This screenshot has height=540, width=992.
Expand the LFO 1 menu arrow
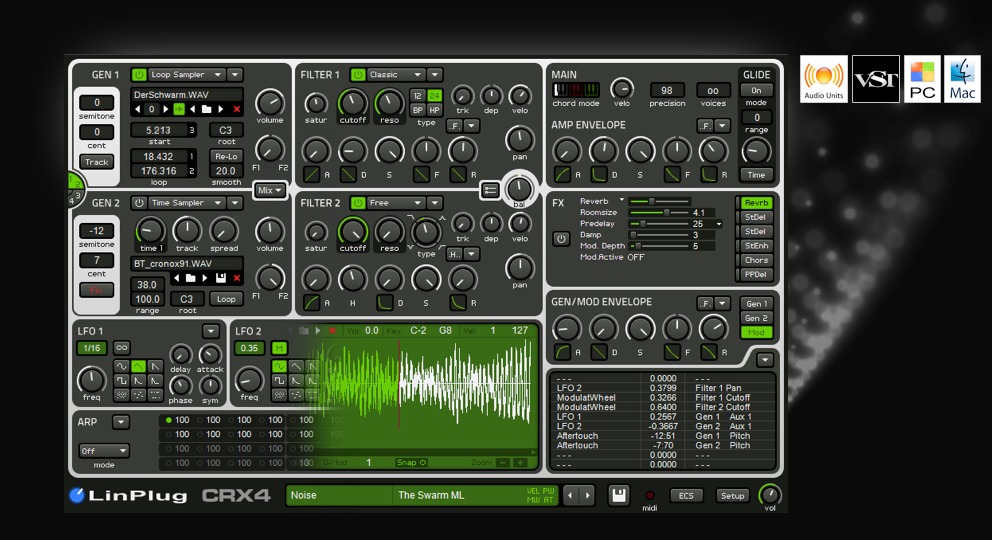point(211,331)
